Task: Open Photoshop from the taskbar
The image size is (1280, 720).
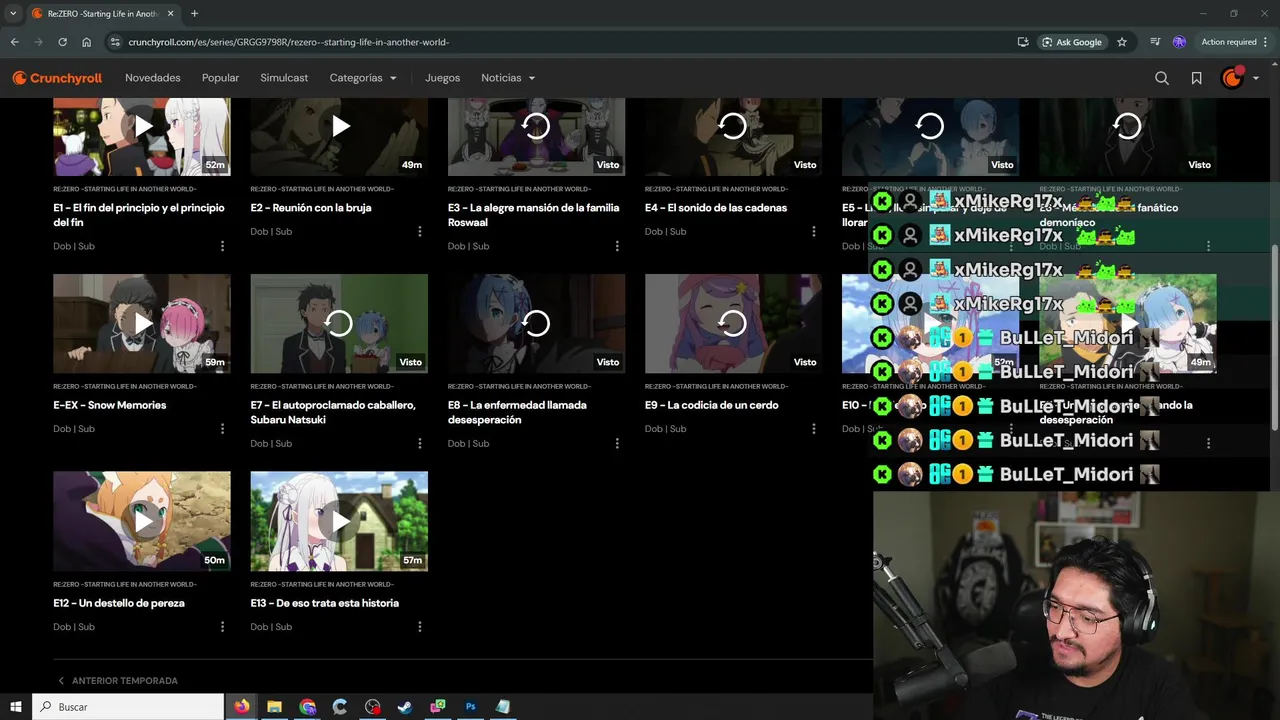Action: pyautogui.click(x=470, y=707)
